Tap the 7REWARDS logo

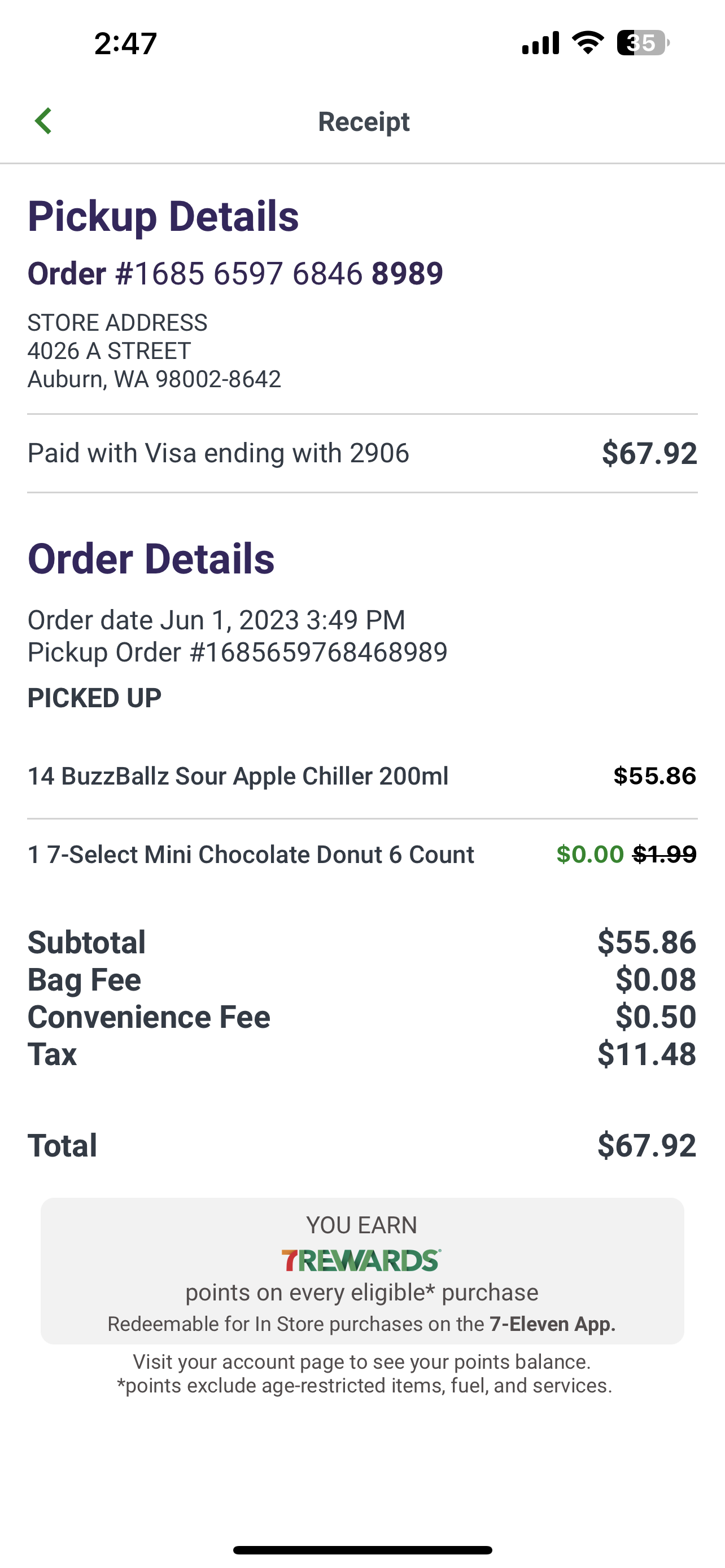point(361,1260)
